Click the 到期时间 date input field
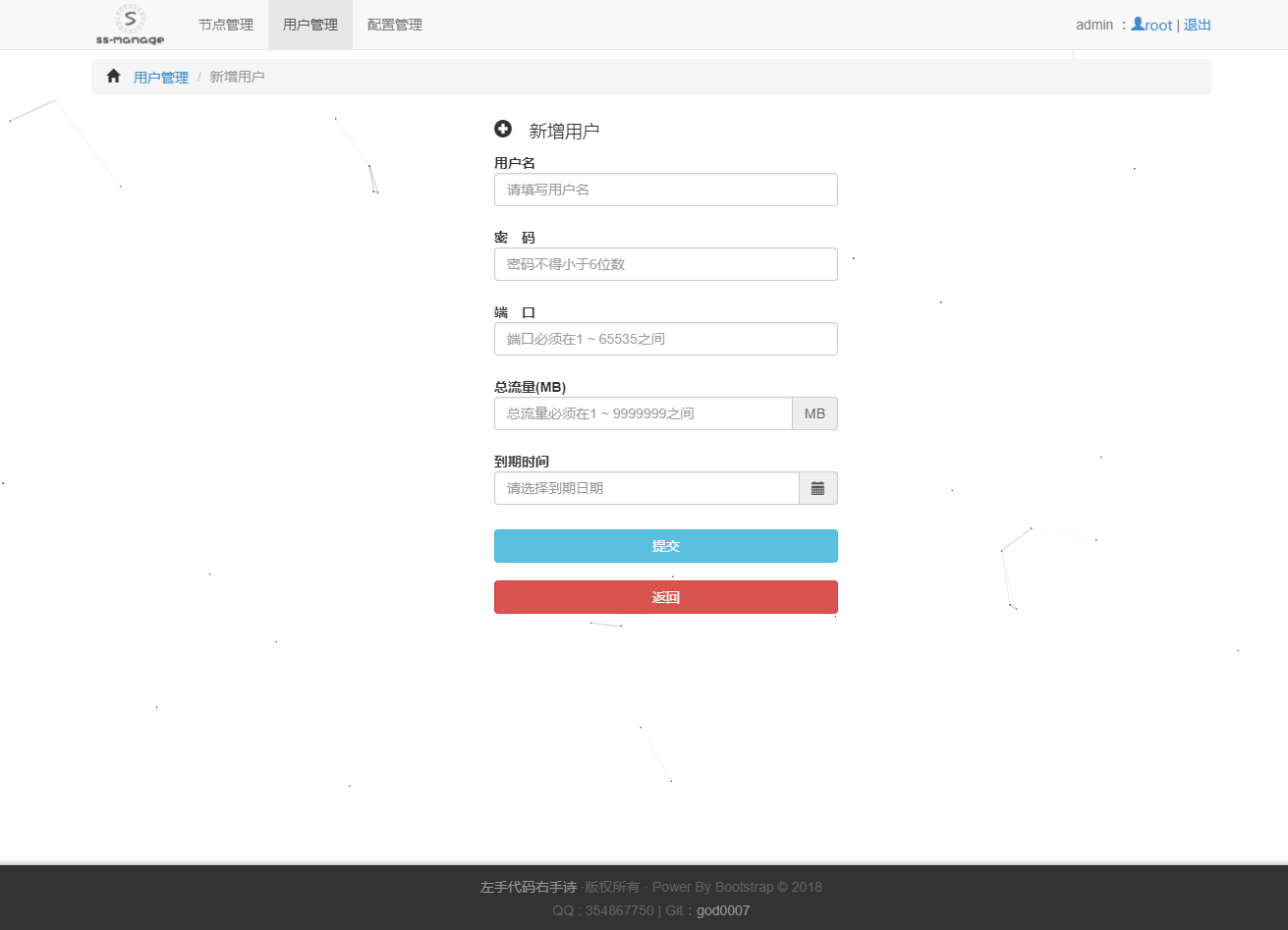1288x930 pixels. (x=645, y=488)
